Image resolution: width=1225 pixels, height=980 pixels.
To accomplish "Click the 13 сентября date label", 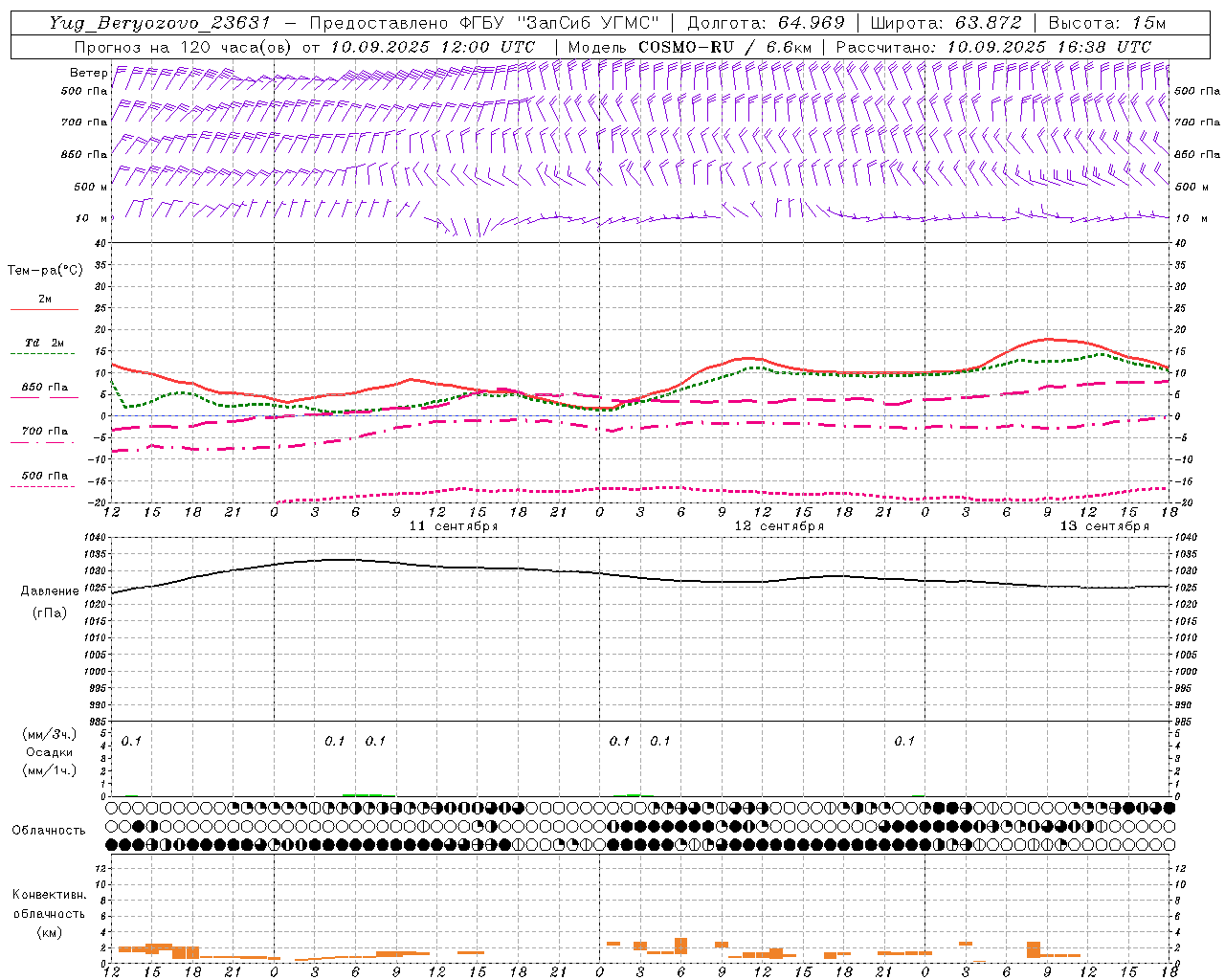I will click(x=1104, y=526).
